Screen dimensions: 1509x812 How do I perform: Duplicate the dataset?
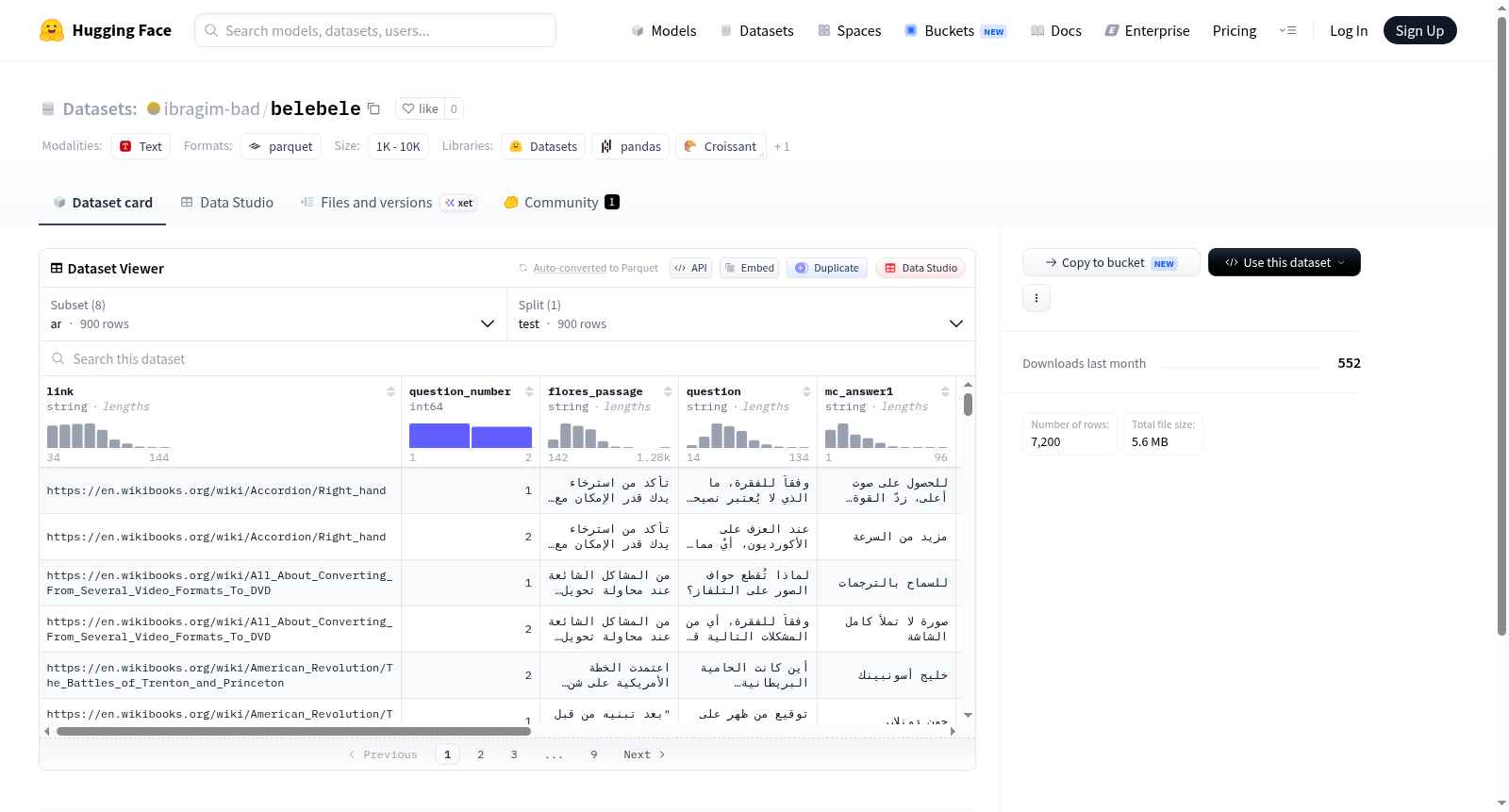pyautogui.click(x=827, y=268)
